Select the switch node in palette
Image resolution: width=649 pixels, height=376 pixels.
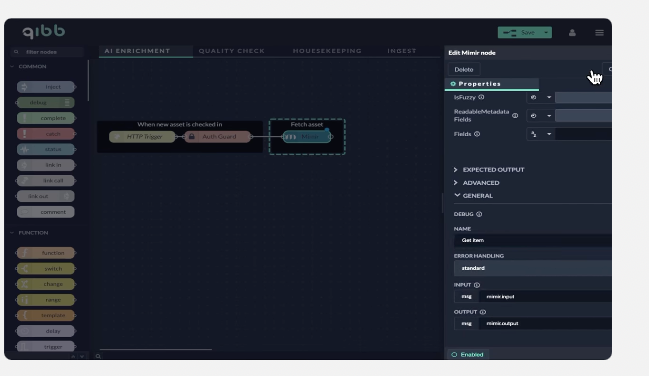tap(46, 268)
